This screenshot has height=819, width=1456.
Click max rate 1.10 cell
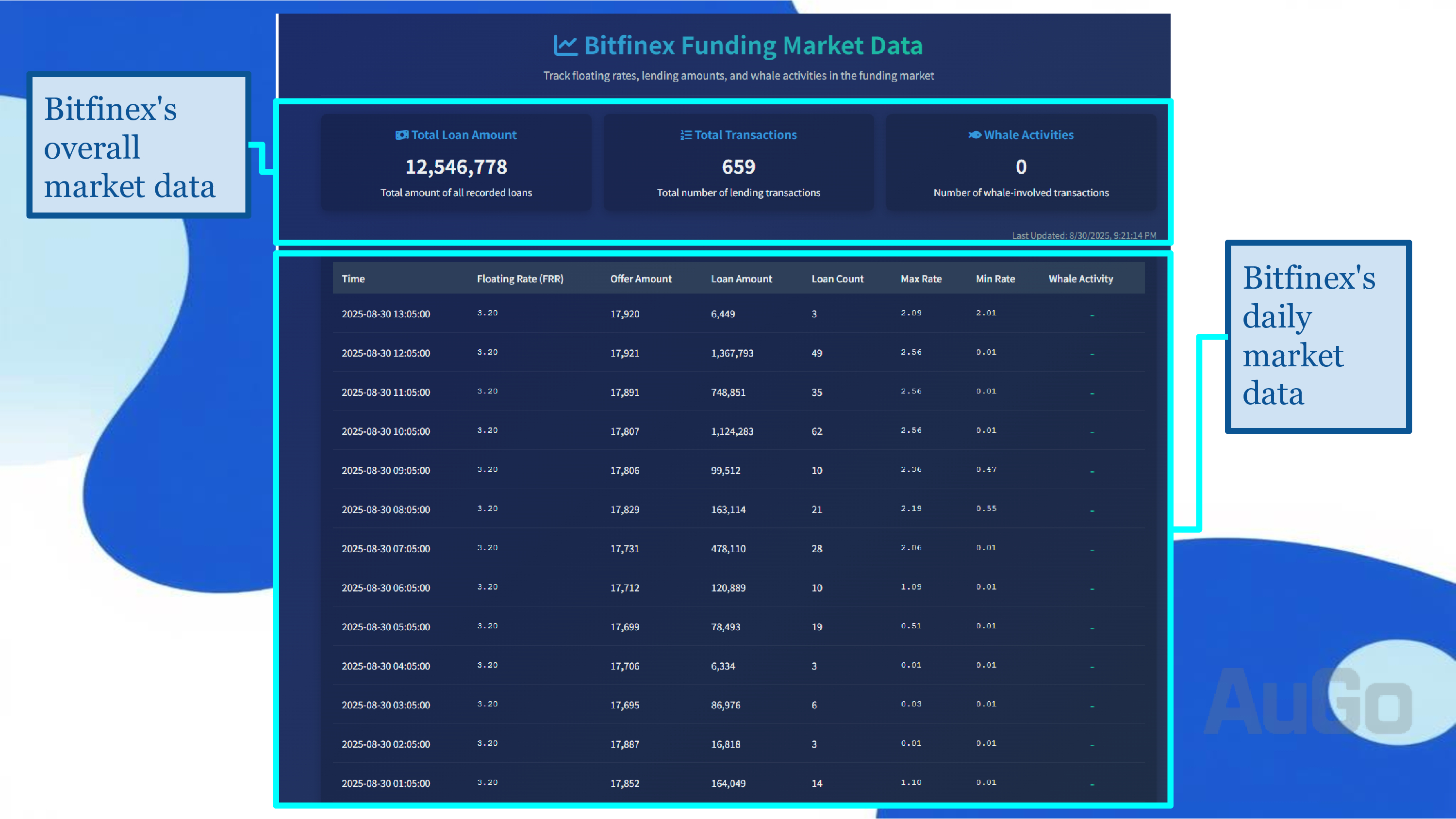coord(910,782)
